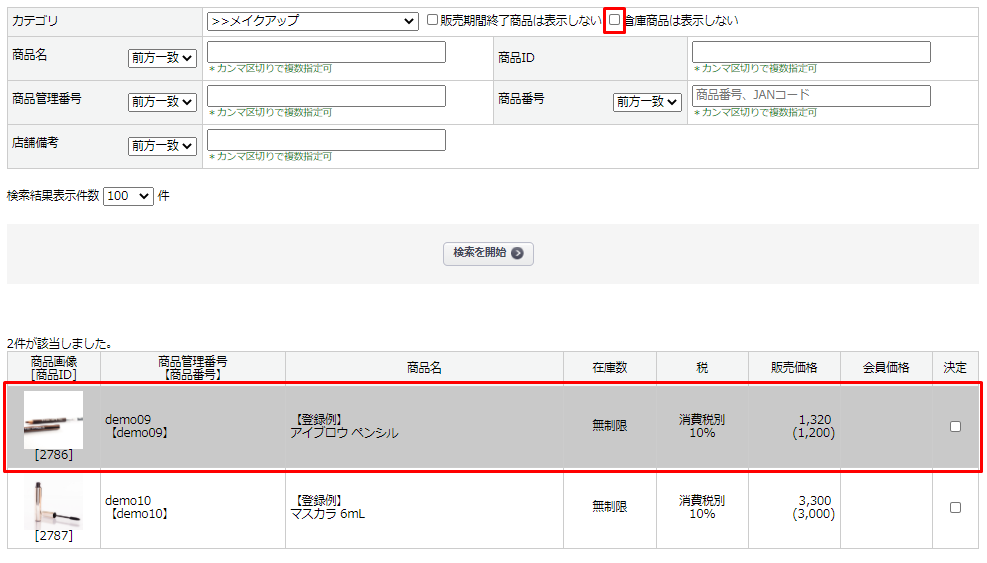Image resolution: width=987 pixels, height=563 pixels.
Task: Focus the 商品ID input field
Action: 811,52
